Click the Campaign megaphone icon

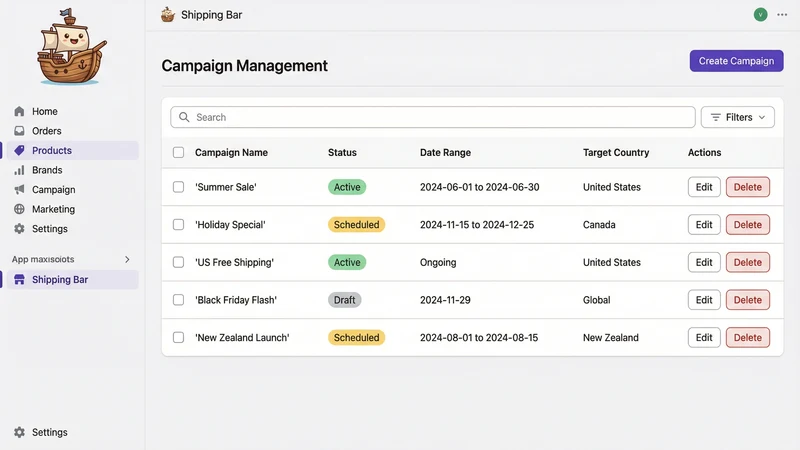click(19, 190)
